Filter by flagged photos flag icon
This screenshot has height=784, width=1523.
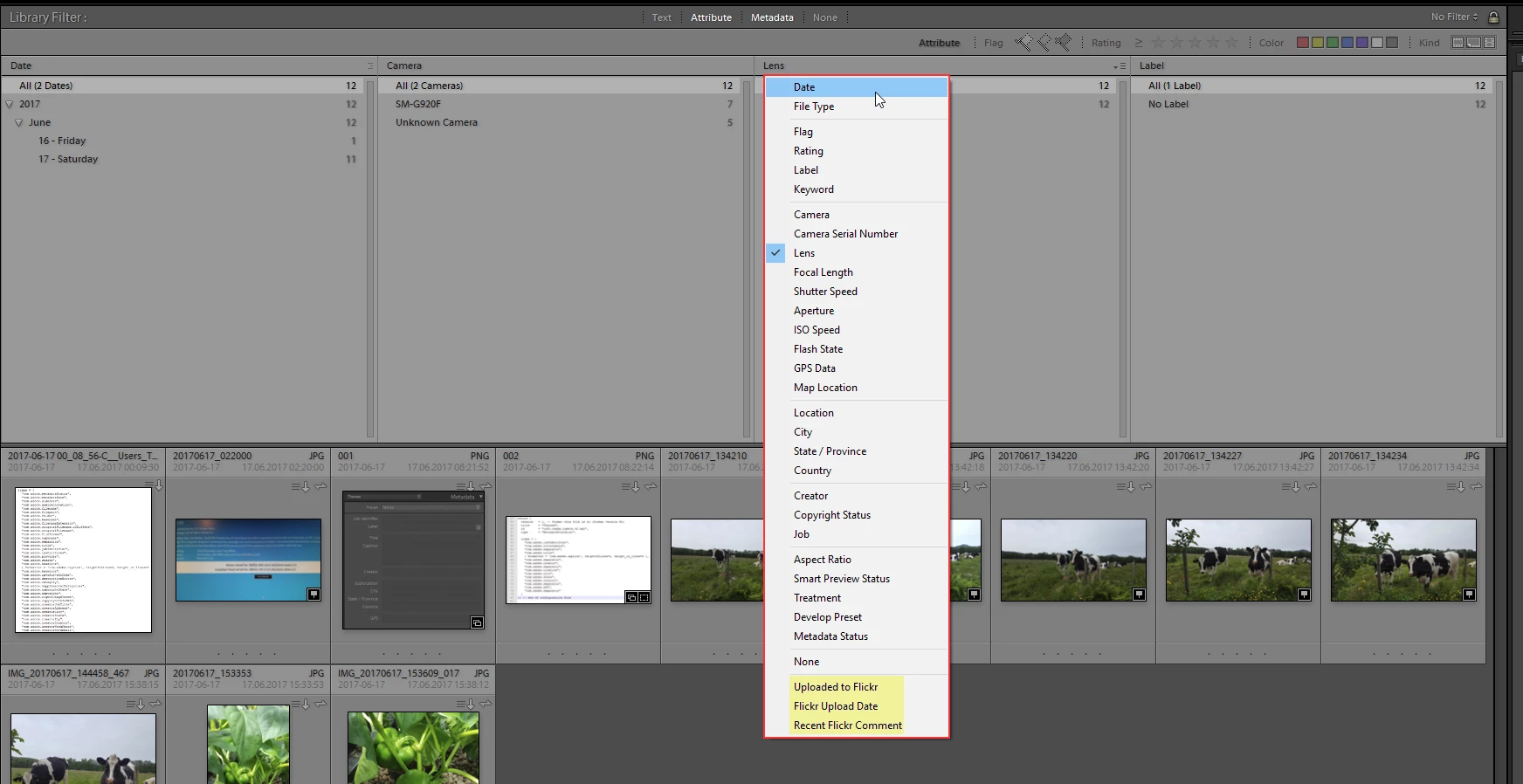click(x=1023, y=42)
